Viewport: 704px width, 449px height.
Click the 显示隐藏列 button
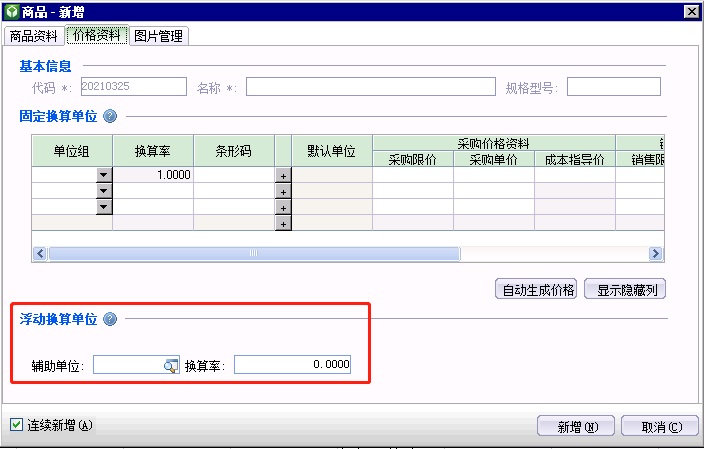coord(625,290)
